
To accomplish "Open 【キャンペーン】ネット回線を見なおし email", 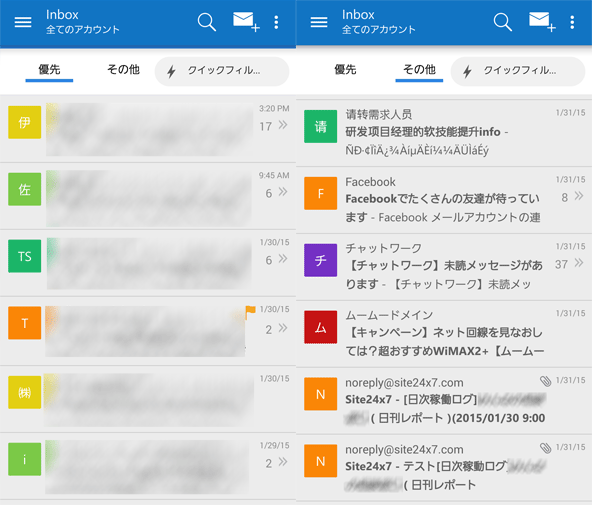I will [x=444, y=334].
